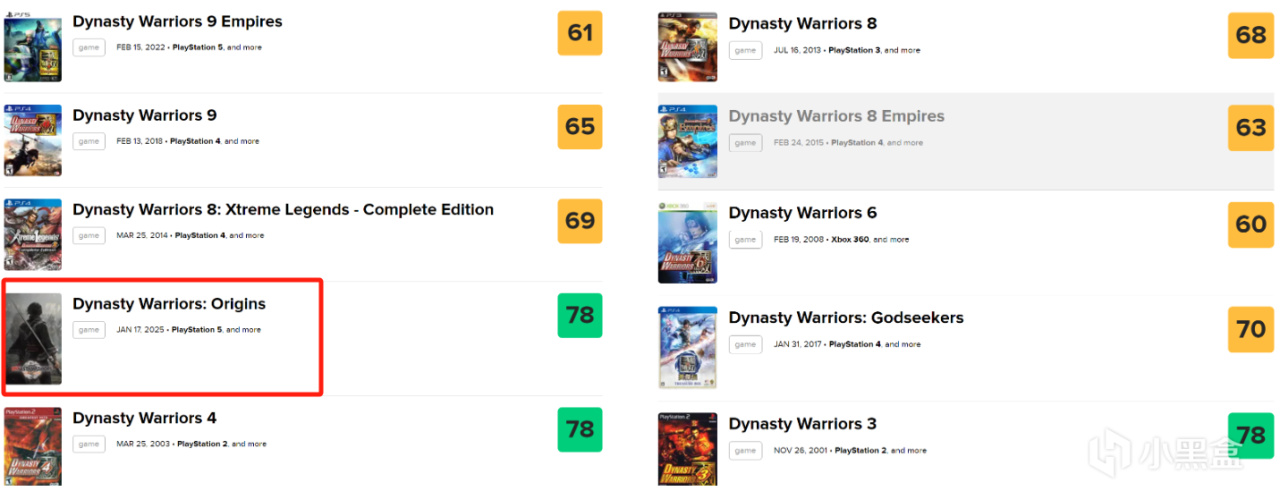Open the Dynasty Warriors 4 cover thumbnail

[x=33, y=446]
